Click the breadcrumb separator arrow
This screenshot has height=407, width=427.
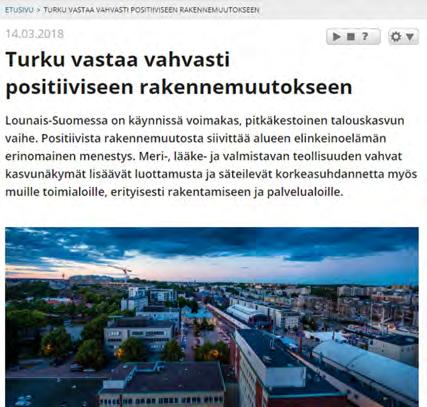39,10
